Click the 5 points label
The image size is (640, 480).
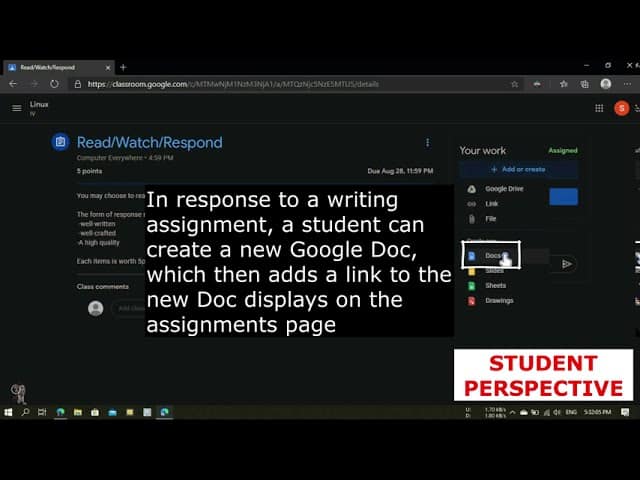click(89, 171)
